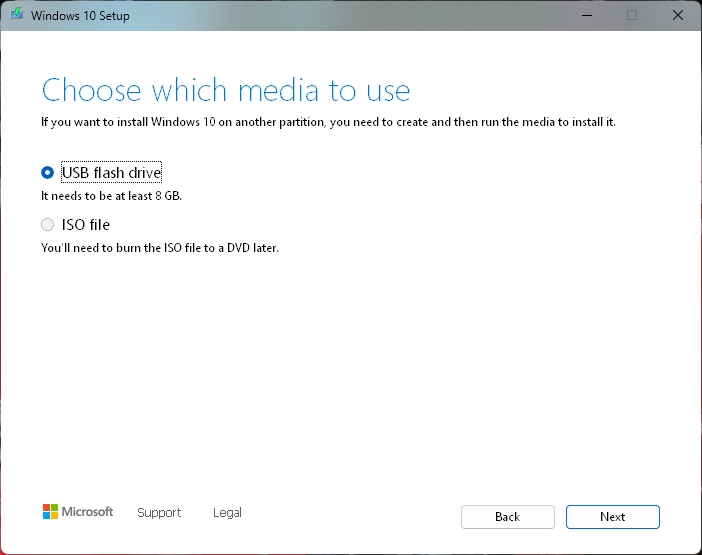
Task: Open the Support link
Action: (x=159, y=512)
